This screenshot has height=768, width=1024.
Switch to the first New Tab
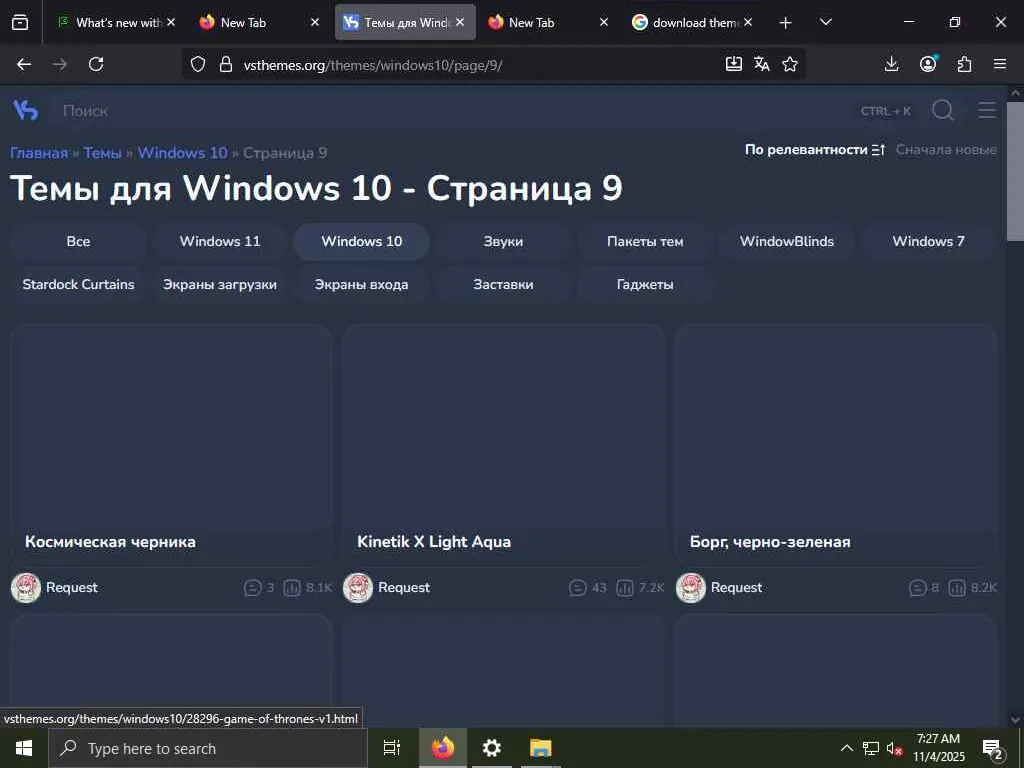coord(259,22)
